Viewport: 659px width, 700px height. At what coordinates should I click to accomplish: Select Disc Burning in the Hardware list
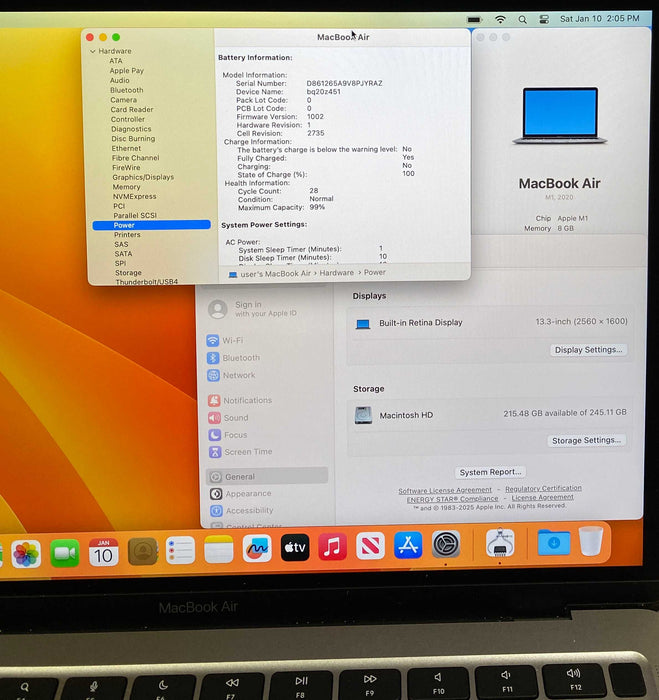click(x=133, y=139)
